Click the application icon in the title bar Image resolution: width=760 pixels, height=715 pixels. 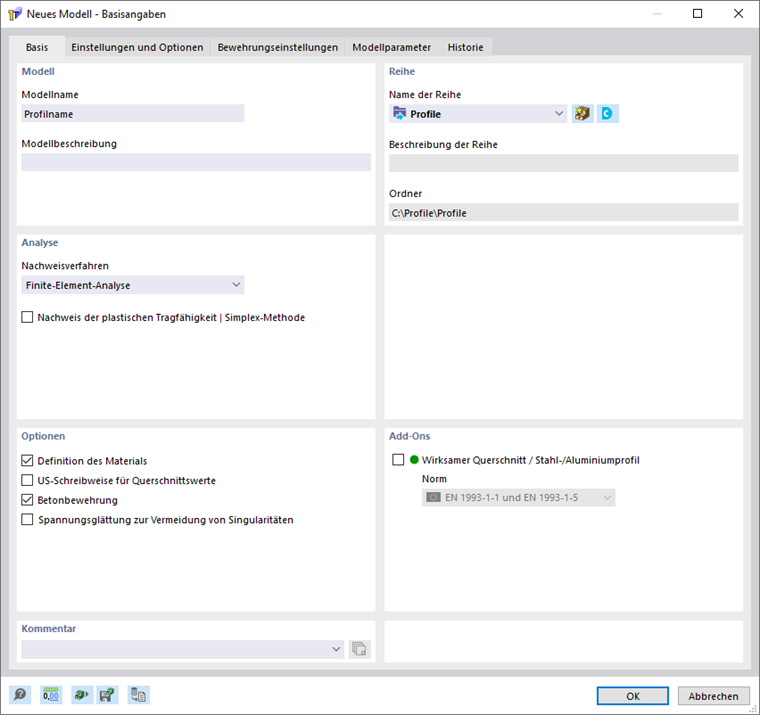pyautogui.click(x=15, y=14)
